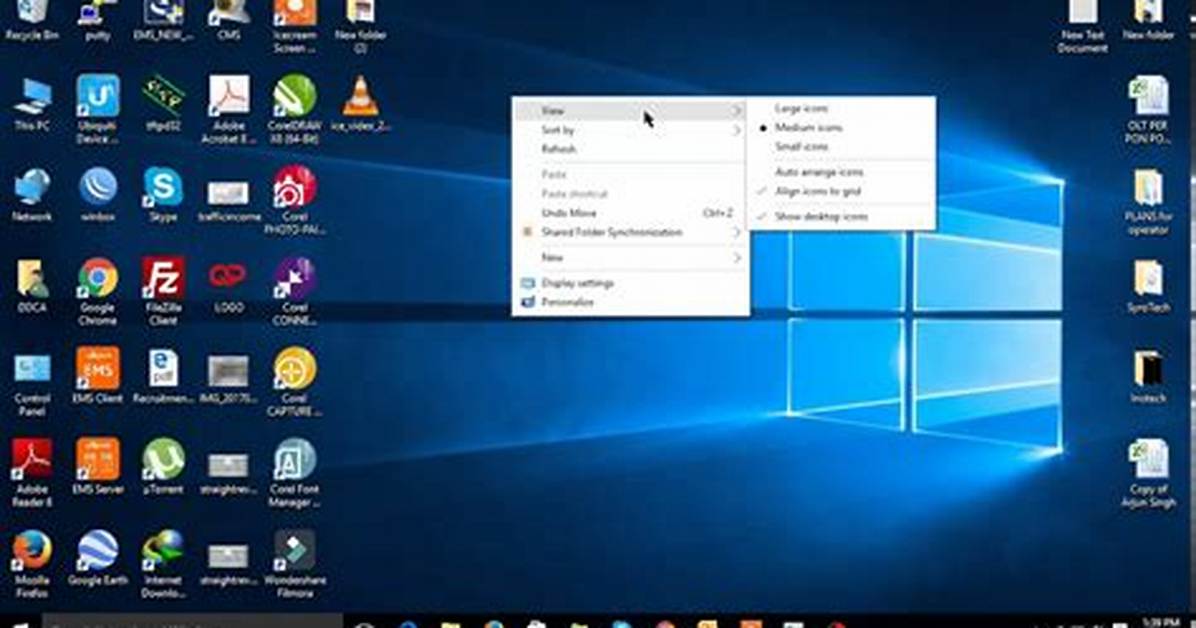Select the Internet Download Manager icon

pos(163,564)
